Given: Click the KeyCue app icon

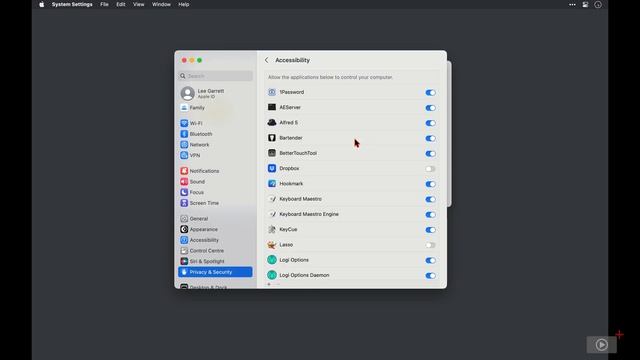Looking at the screenshot, I should [x=272, y=229].
